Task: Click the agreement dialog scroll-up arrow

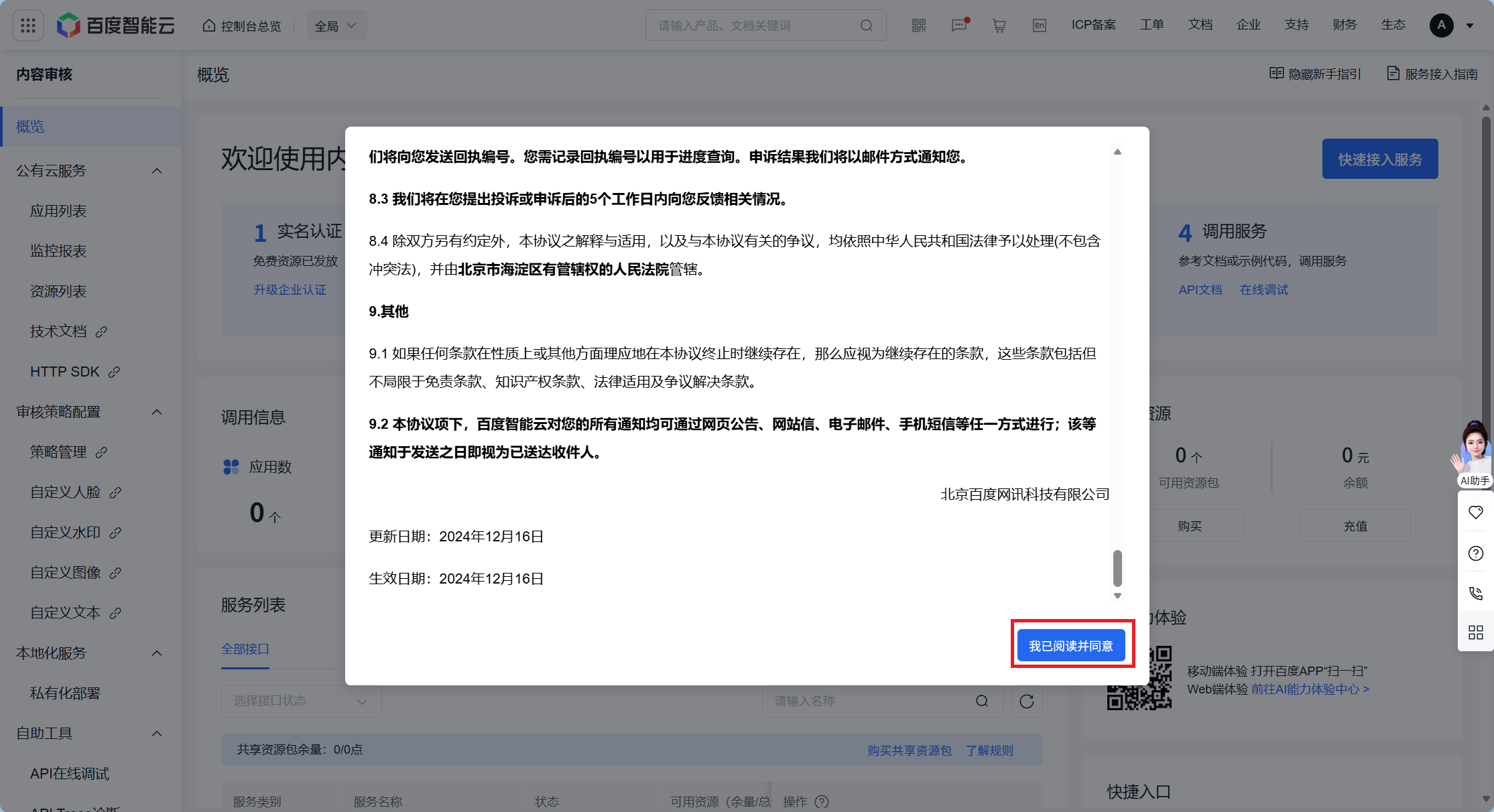Action: [1117, 152]
